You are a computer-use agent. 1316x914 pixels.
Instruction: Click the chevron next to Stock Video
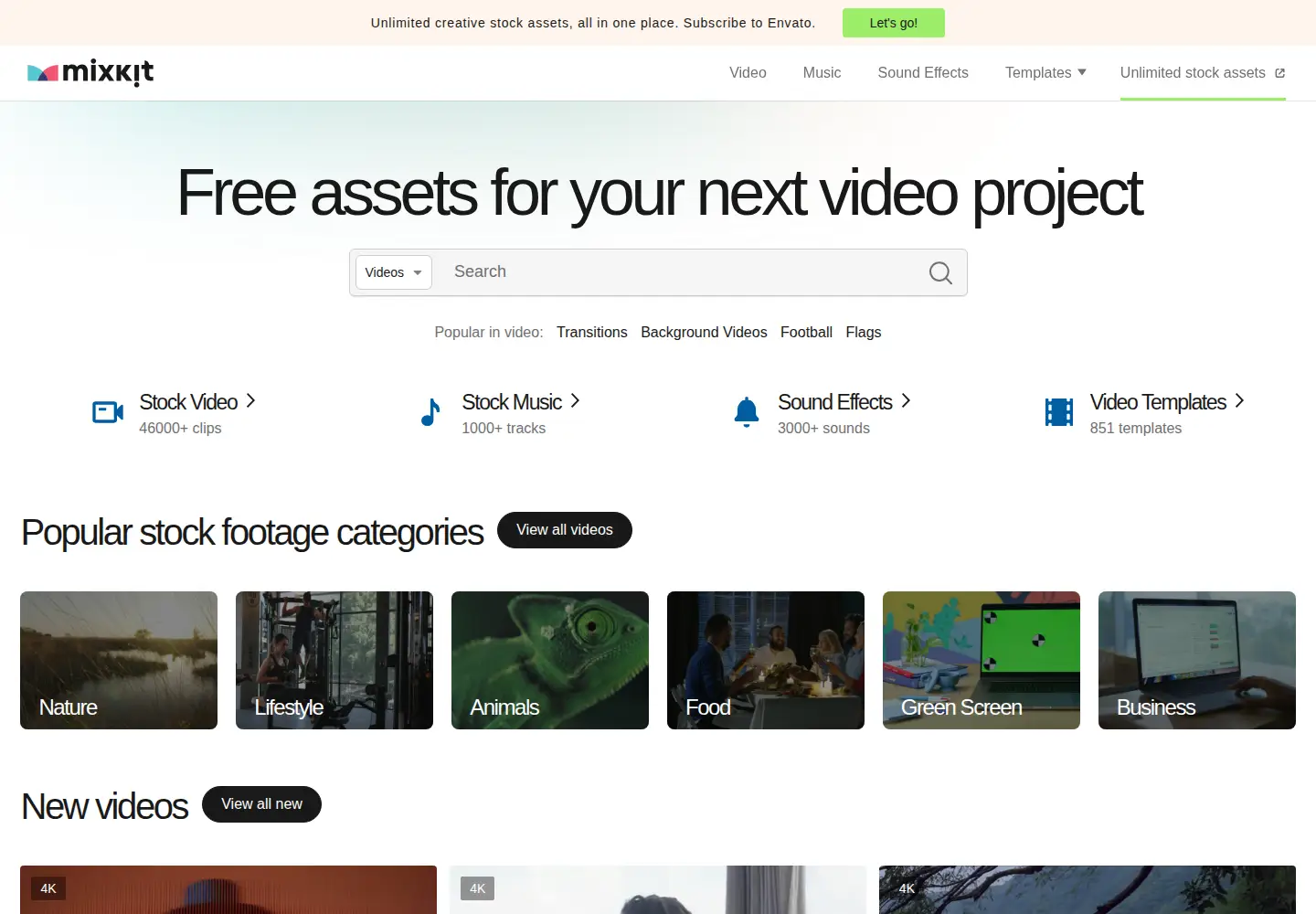[250, 400]
